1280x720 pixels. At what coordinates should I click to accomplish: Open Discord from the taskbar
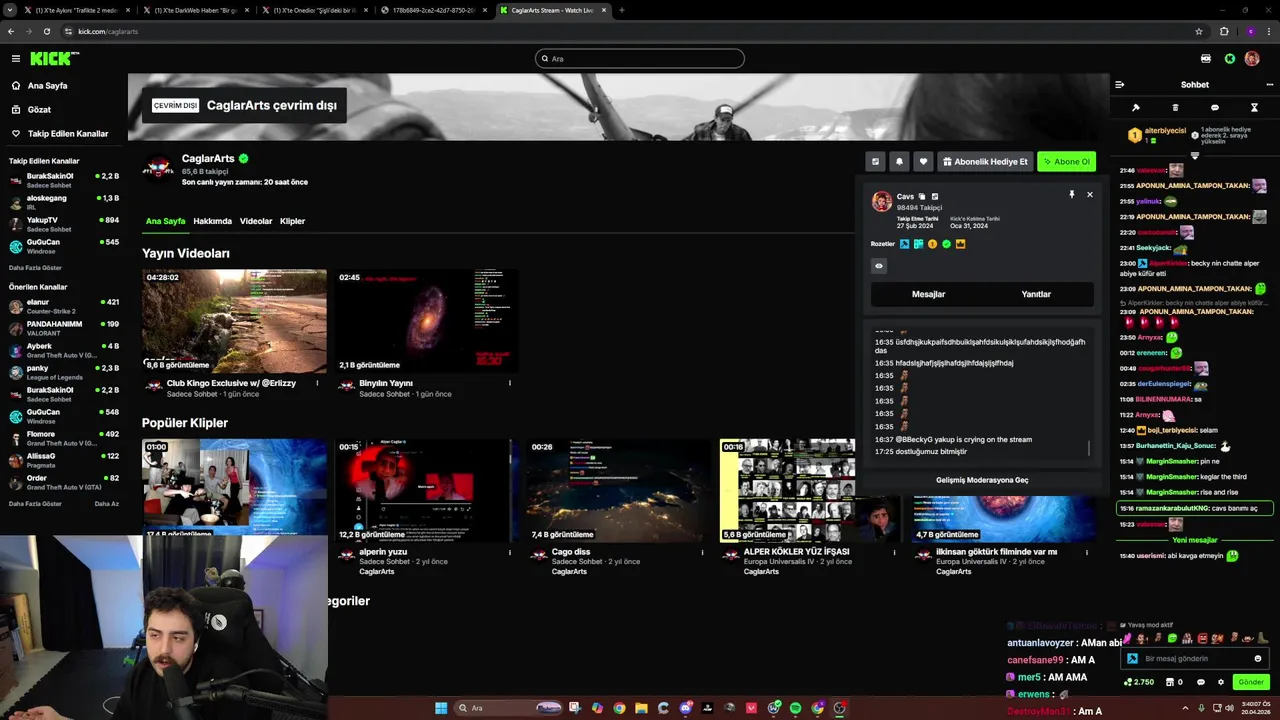685,708
